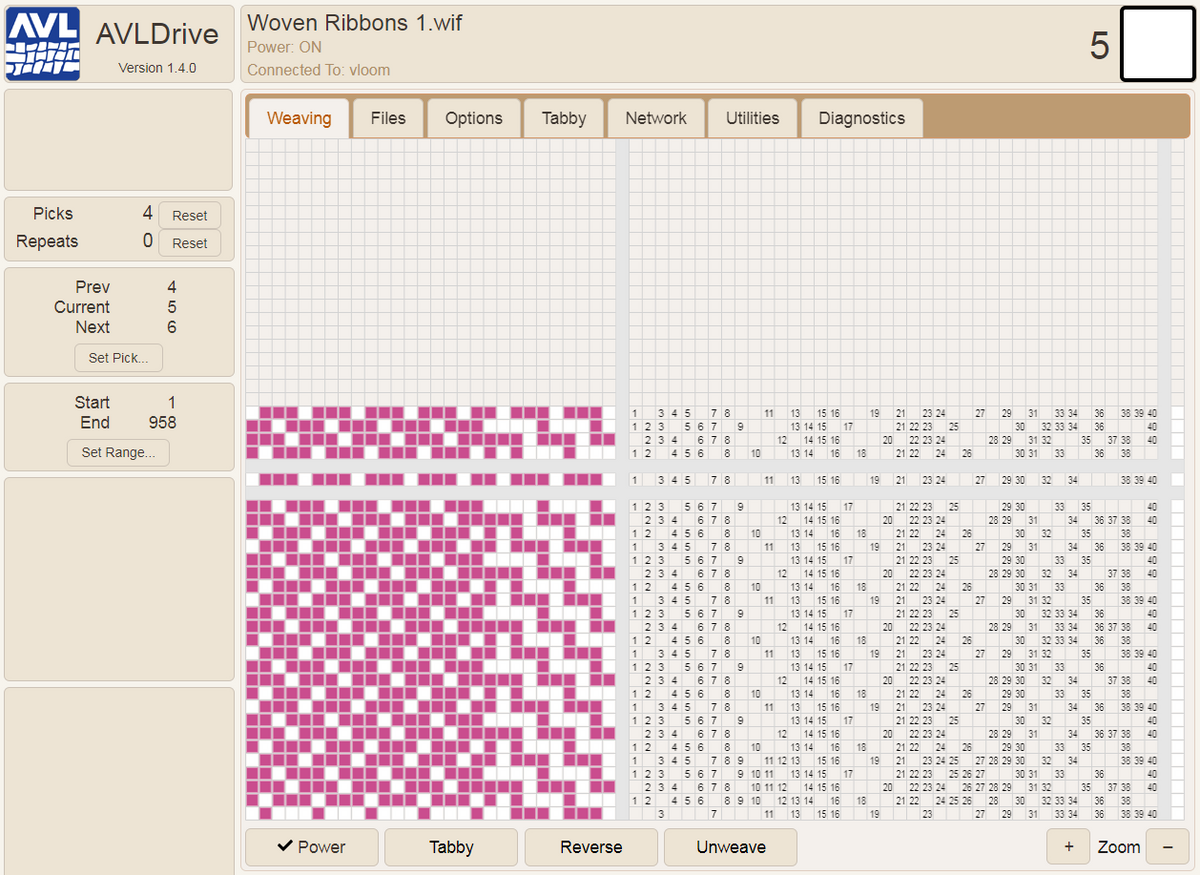
Task: Click the zoom out minus button
Action: (1167, 847)
